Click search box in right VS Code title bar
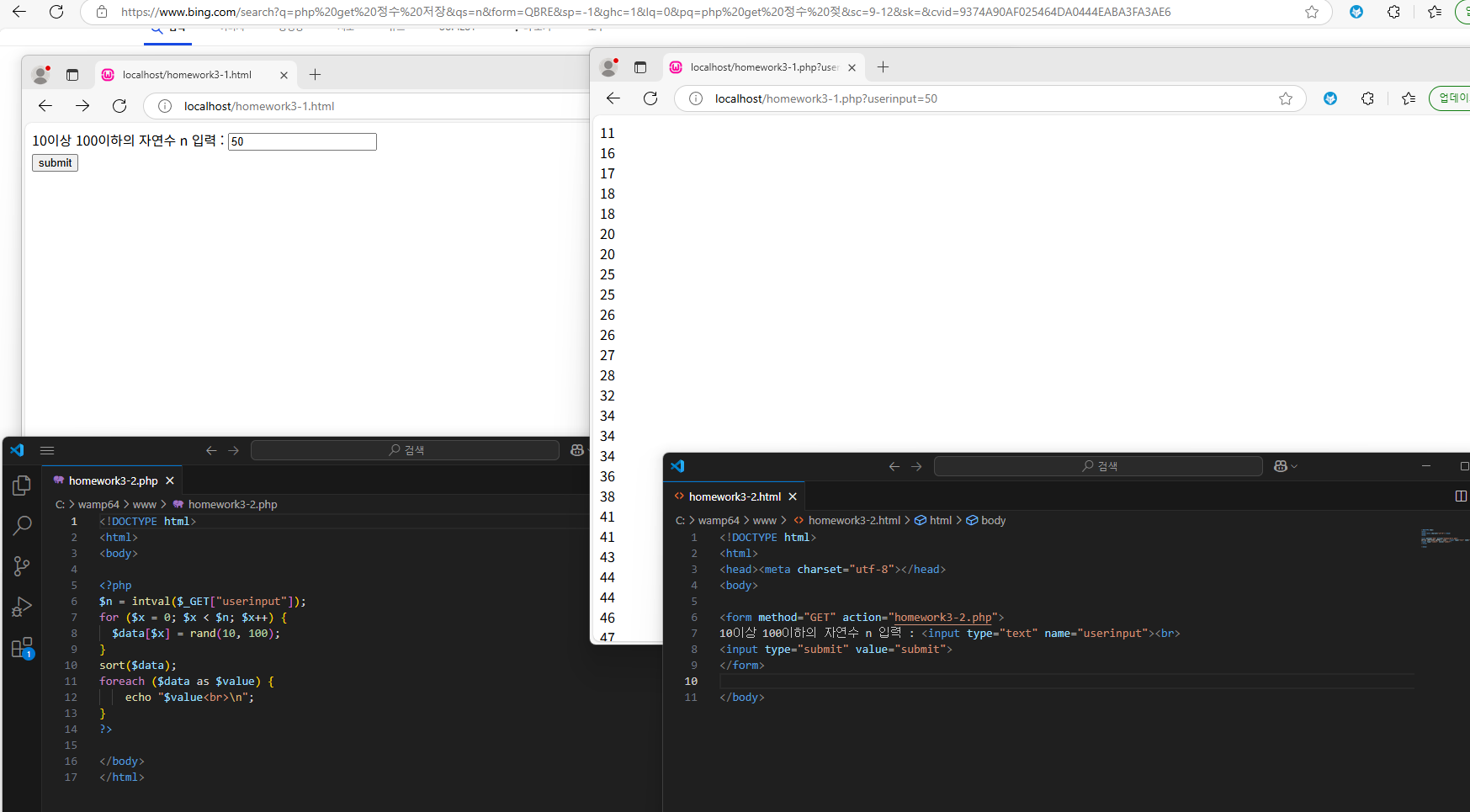Screen dimensions: 1470x812 (x=1098, y=466)
